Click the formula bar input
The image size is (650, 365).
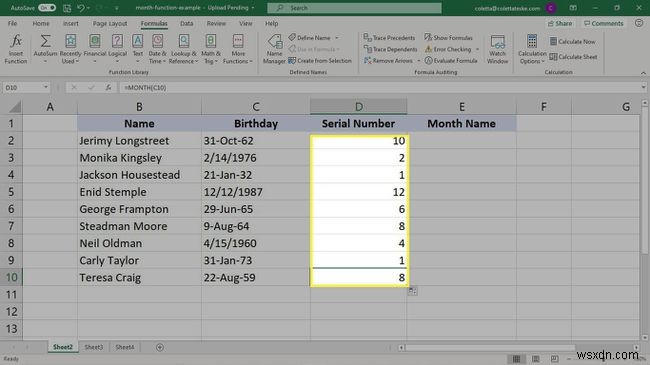pos(379,88)
